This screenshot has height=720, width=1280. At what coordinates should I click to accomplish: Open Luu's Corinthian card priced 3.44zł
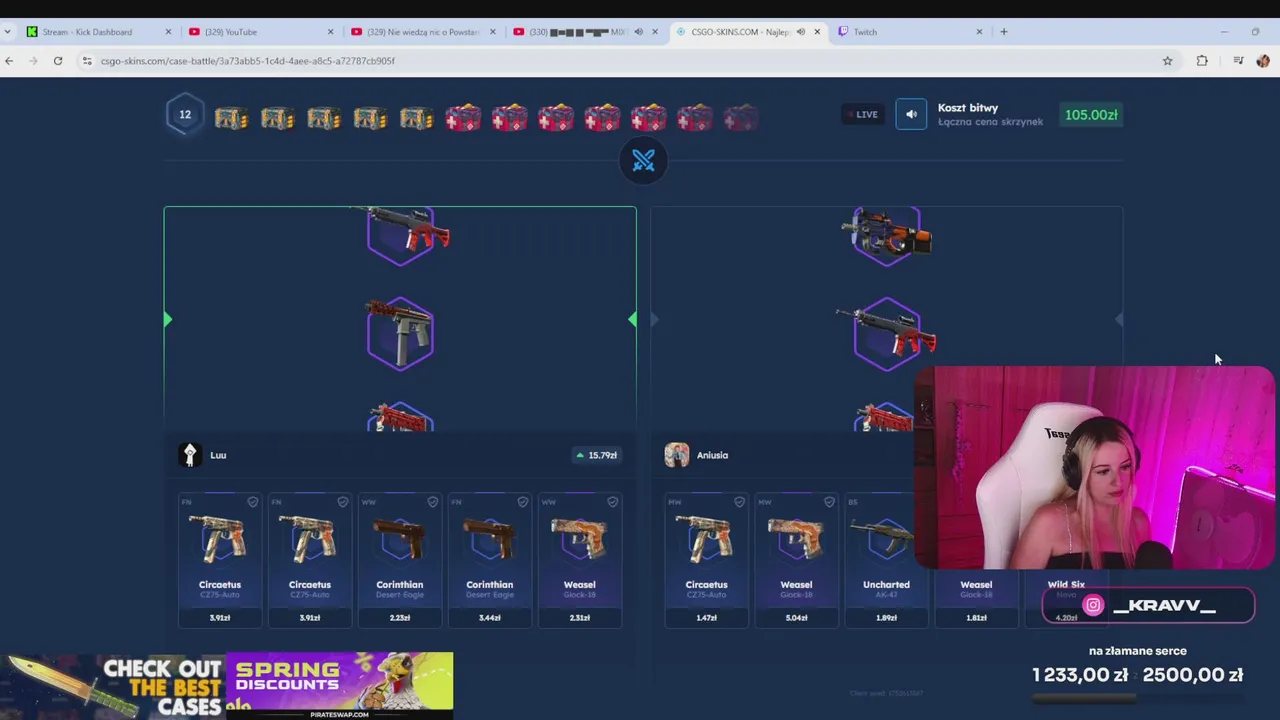coord(490,560)
